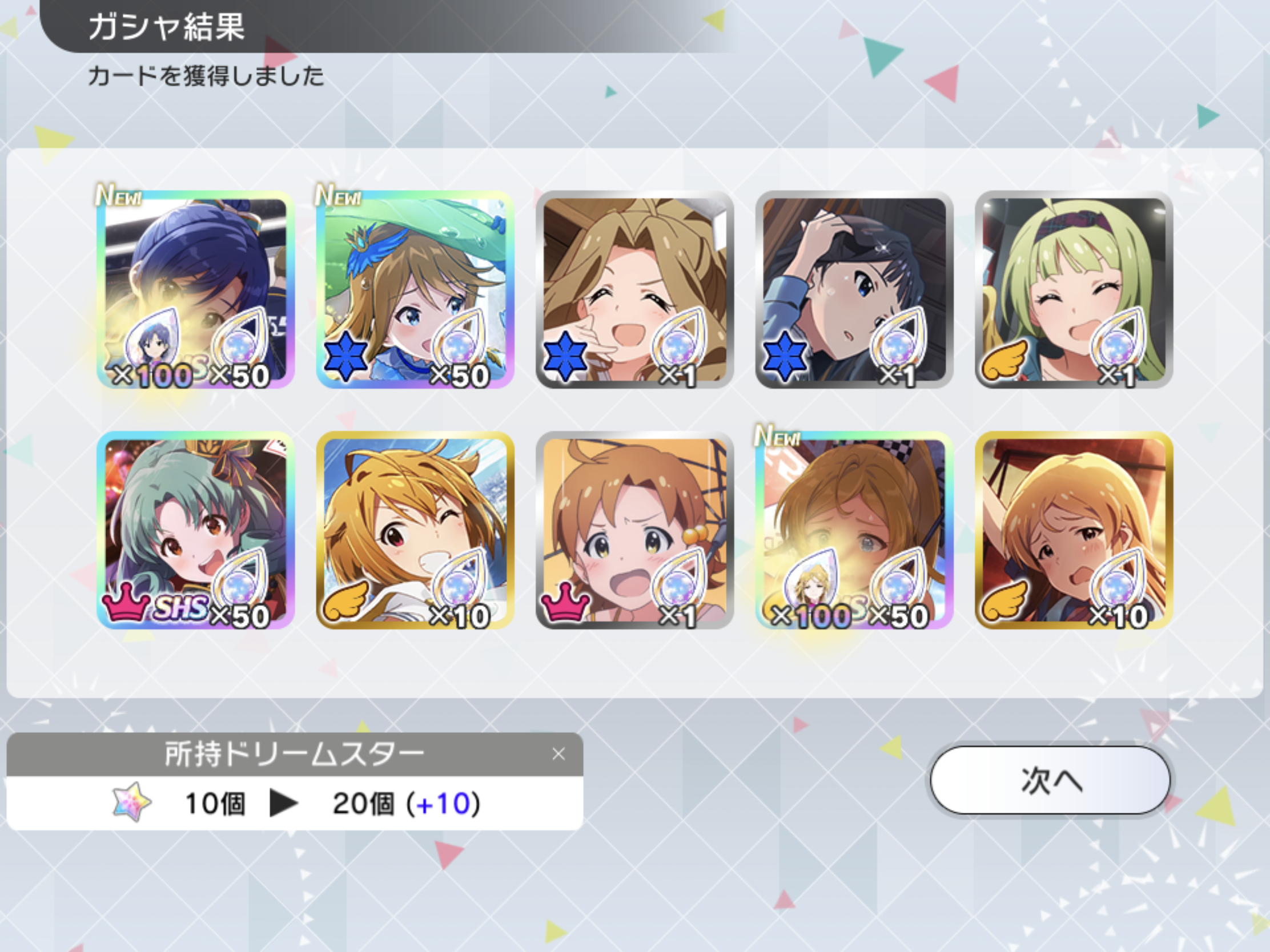This screenshot has width=1270, height=952.
Task: Open the green-haired headband girl card
Action: [1074, 290]
